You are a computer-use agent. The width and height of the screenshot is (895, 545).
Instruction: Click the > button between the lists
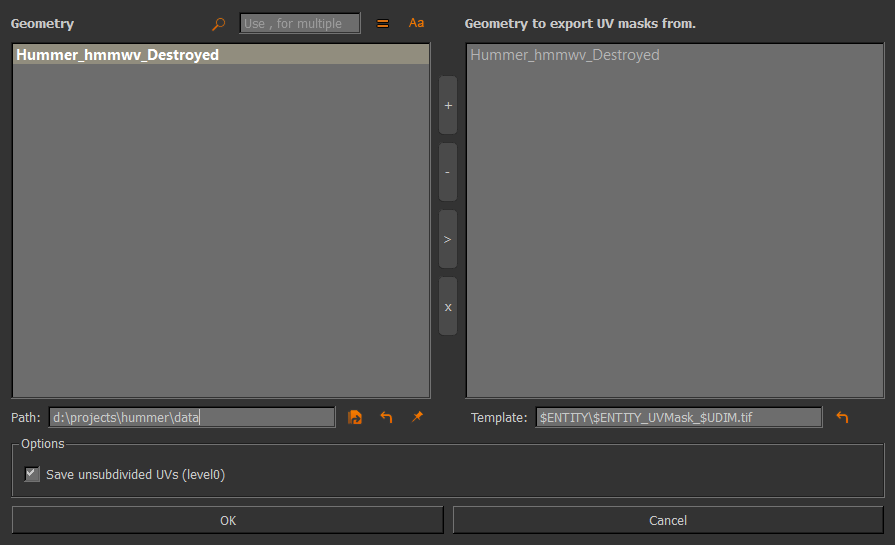447,239
